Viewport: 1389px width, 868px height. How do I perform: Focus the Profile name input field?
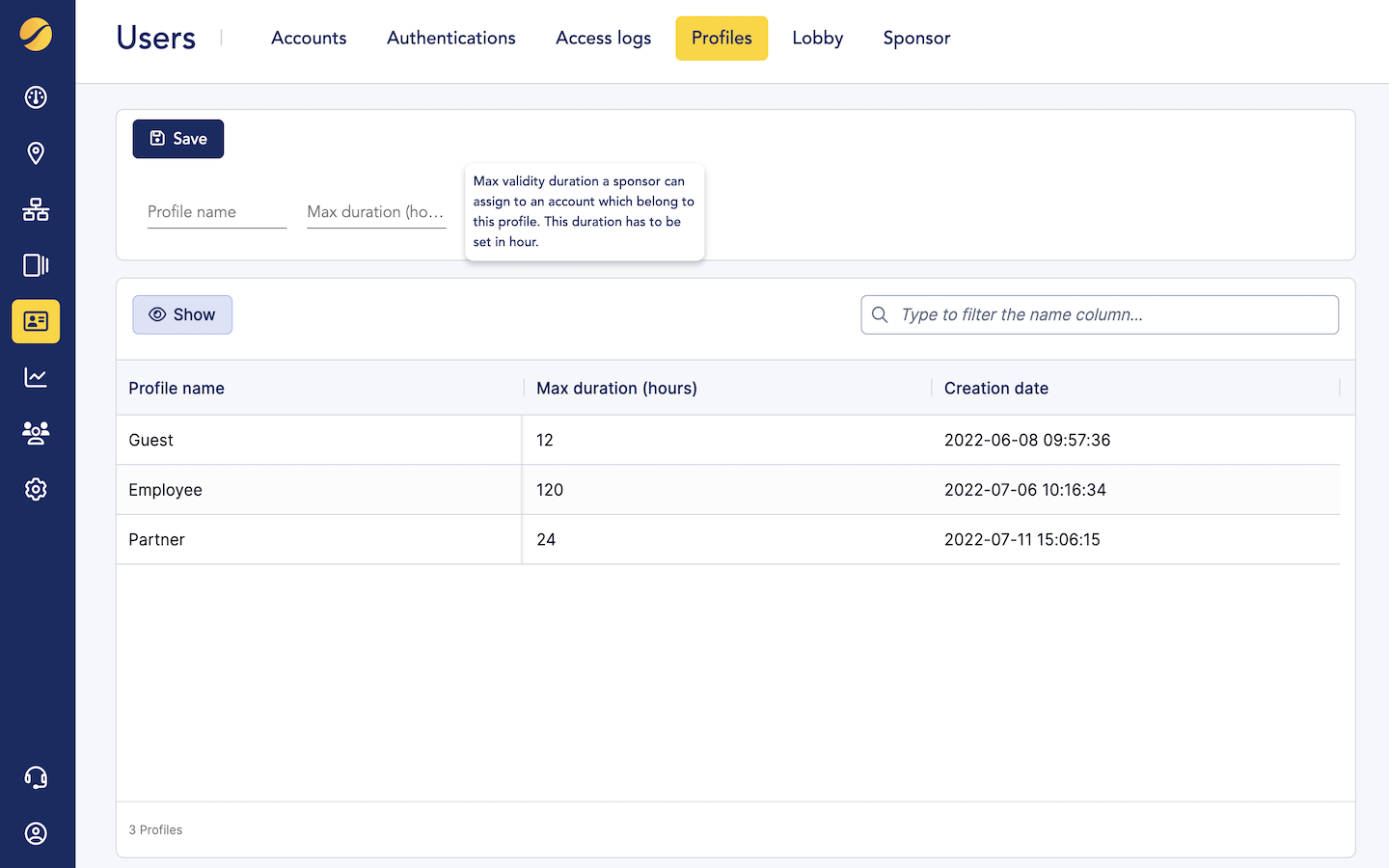216,211
